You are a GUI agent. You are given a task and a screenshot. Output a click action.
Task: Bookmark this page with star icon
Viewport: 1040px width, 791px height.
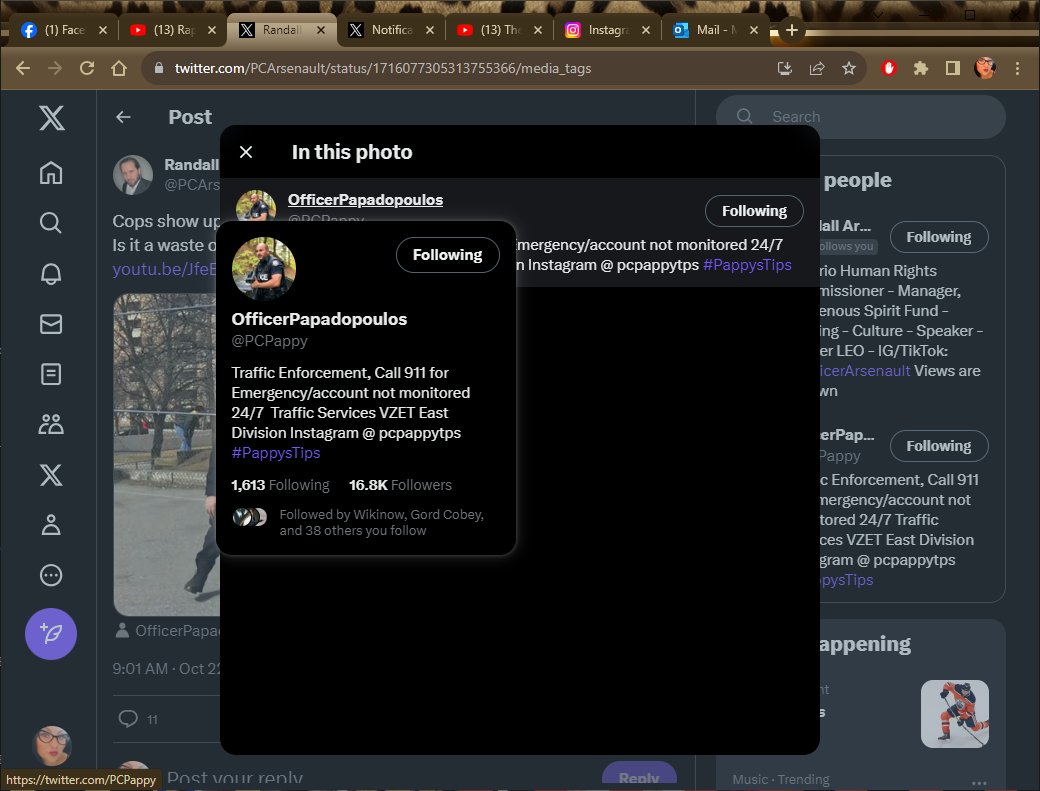point(848,68)
